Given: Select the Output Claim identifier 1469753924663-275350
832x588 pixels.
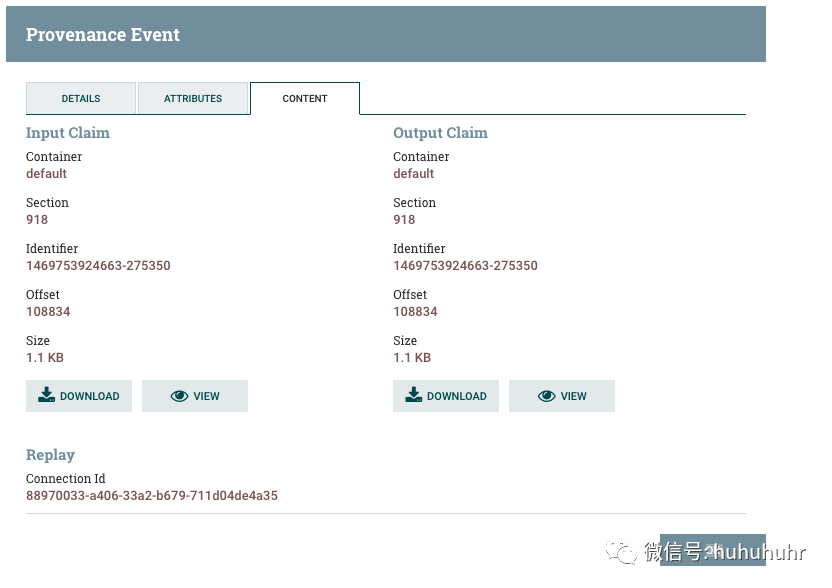Looking at the screenshot, I should point(465,265).
